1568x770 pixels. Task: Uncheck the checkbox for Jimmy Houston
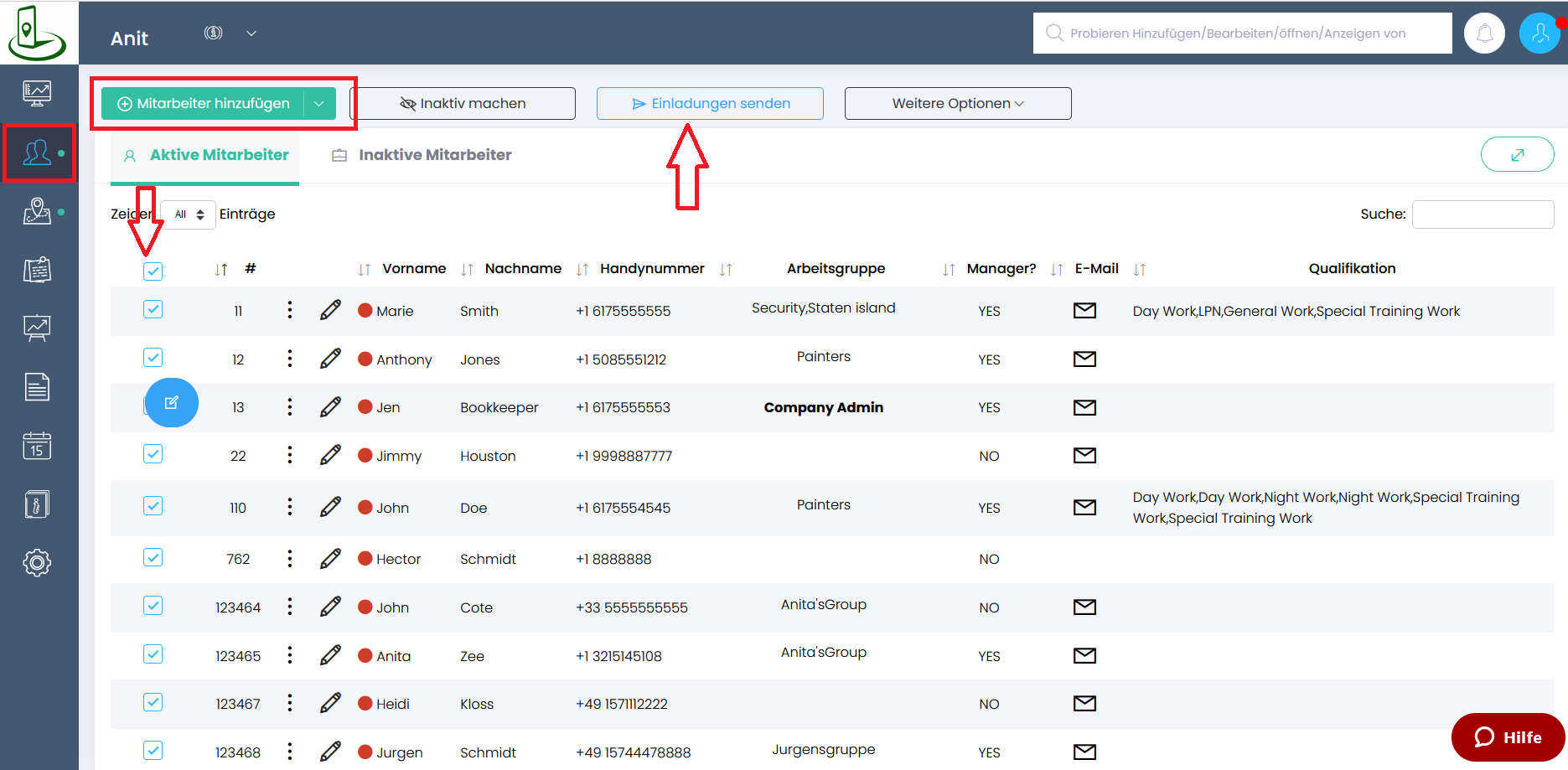pos(153,454)
